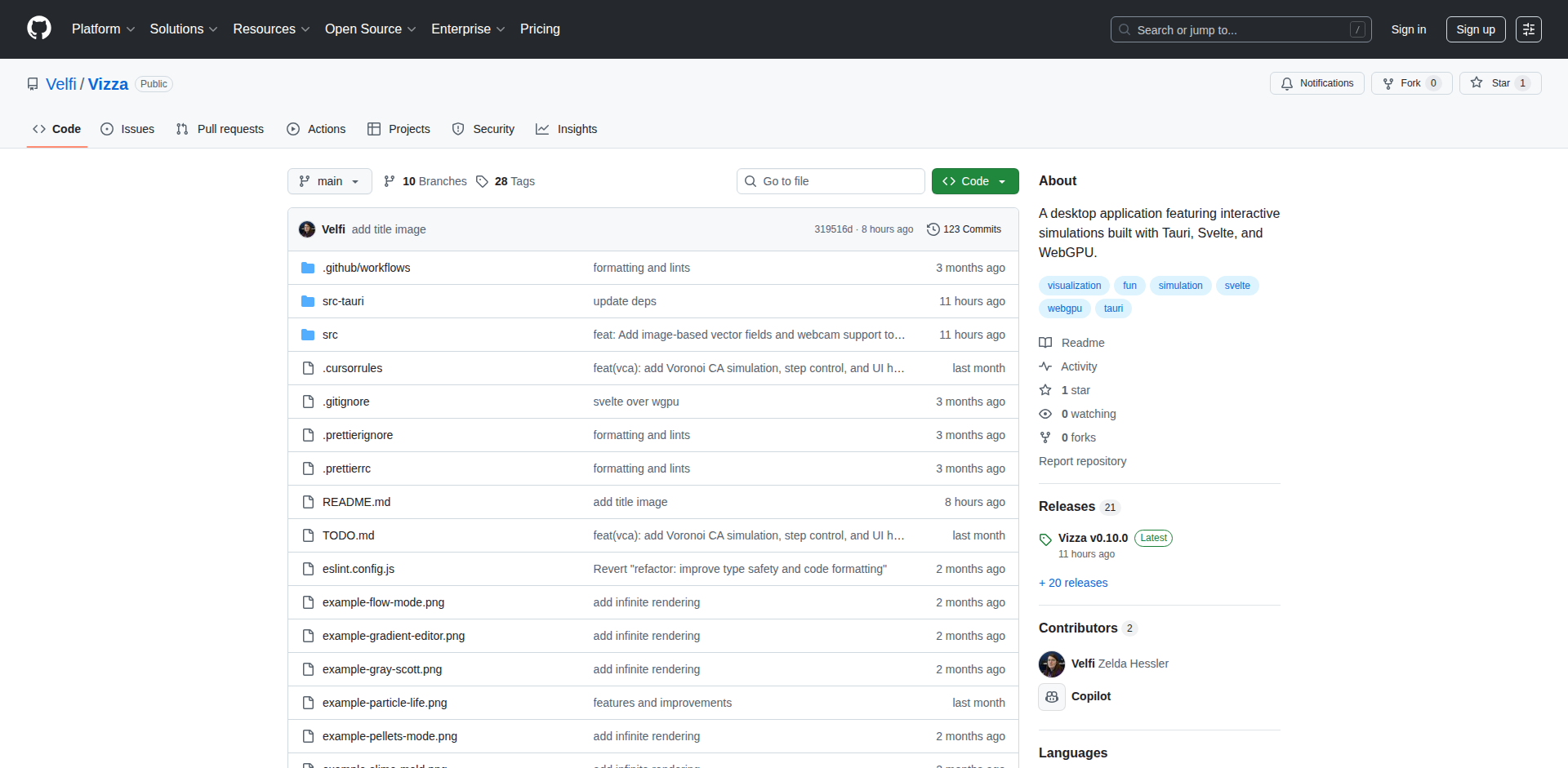This screenshot has width=1568, height=768.
Task: Star the Vizza repository
Action: pos(1499,83)
